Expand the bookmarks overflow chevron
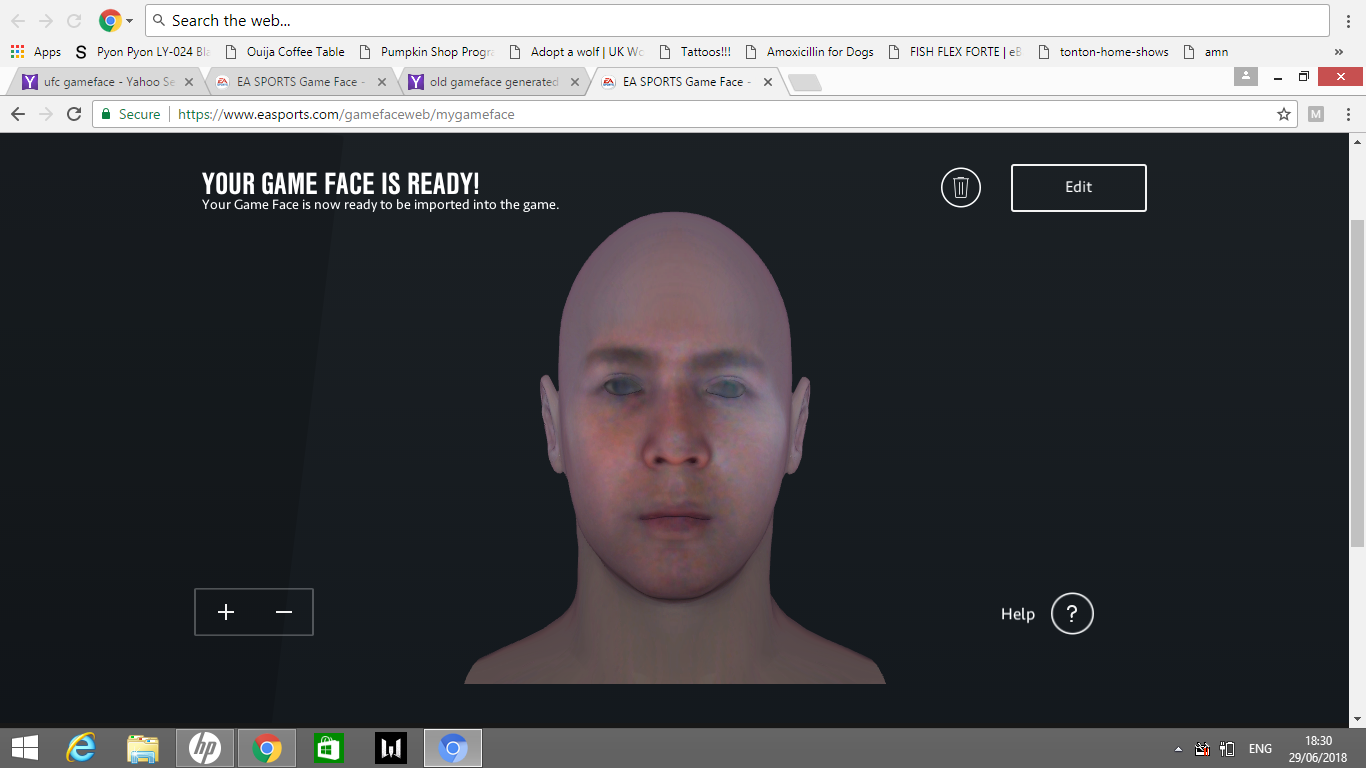1366x768 pixels. (1339, 52)
